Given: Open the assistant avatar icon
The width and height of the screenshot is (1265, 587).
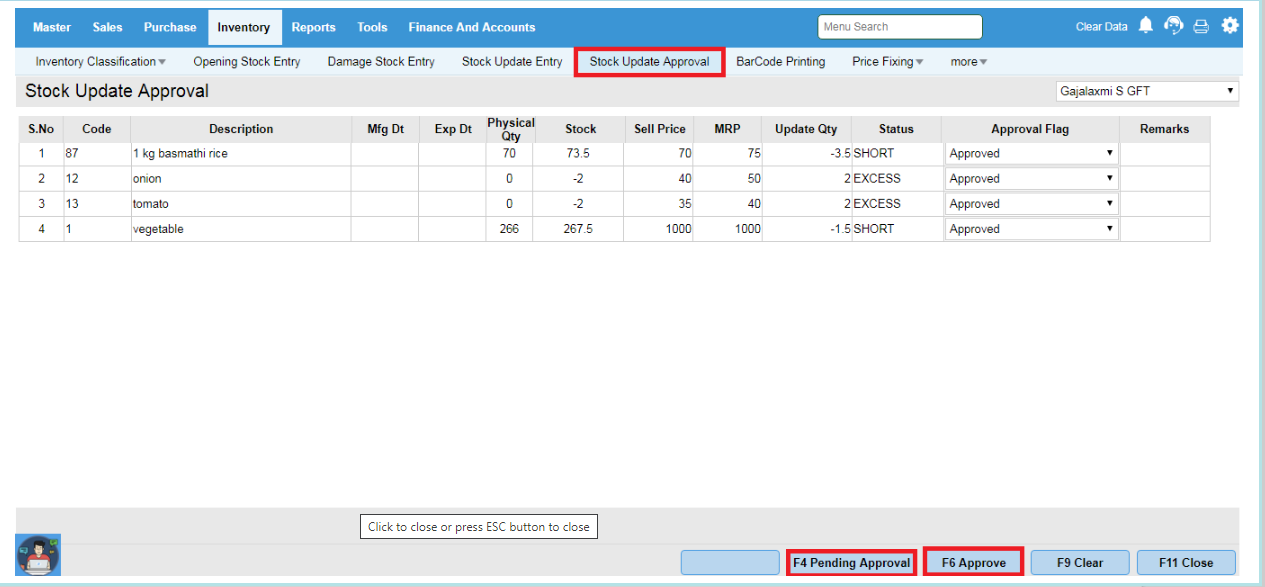Looking at the screenshot, I should pyautogui.click(x=38, y=554).
